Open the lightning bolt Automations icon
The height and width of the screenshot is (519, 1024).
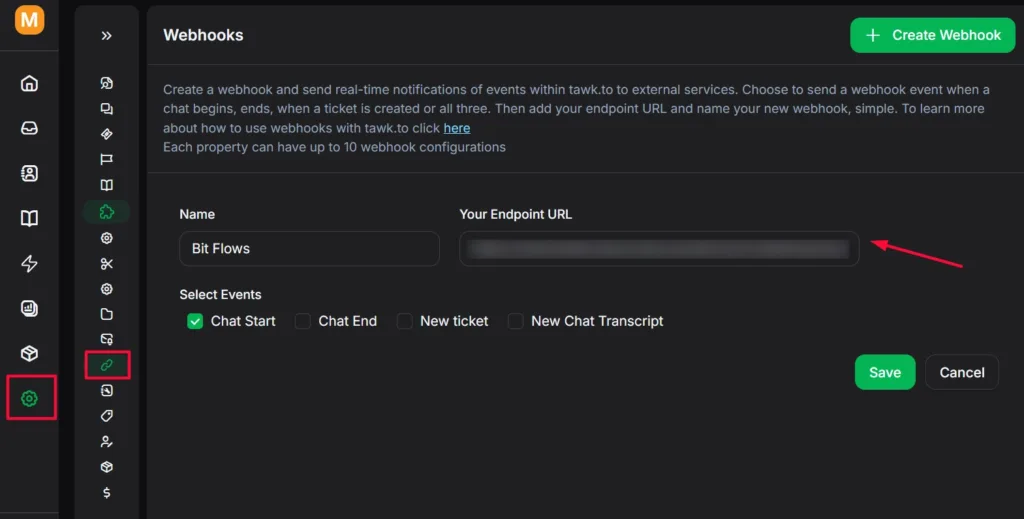[x=29, y=263]
